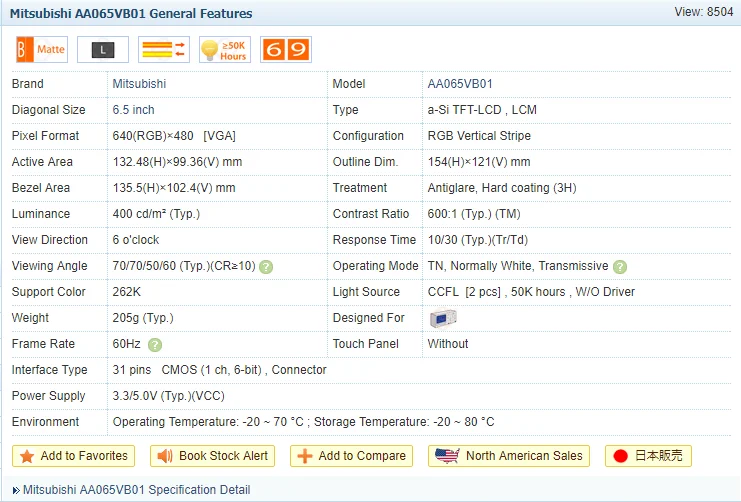The height and width of the screenshot is (502, 741).
Task: Click the 'Contrast Ratio' row label
Action: 371,214
